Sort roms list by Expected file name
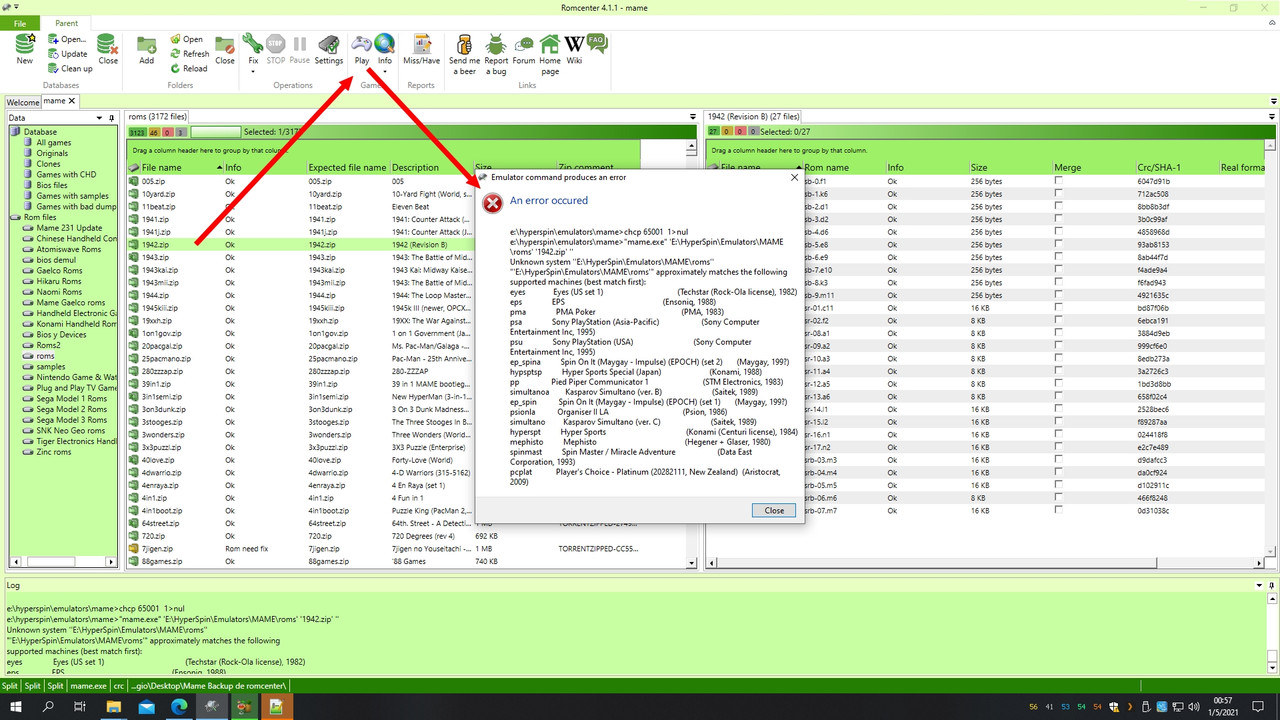Image resolution: width=1280 pixels, height=720 pixels. click(x=347, y=168)
